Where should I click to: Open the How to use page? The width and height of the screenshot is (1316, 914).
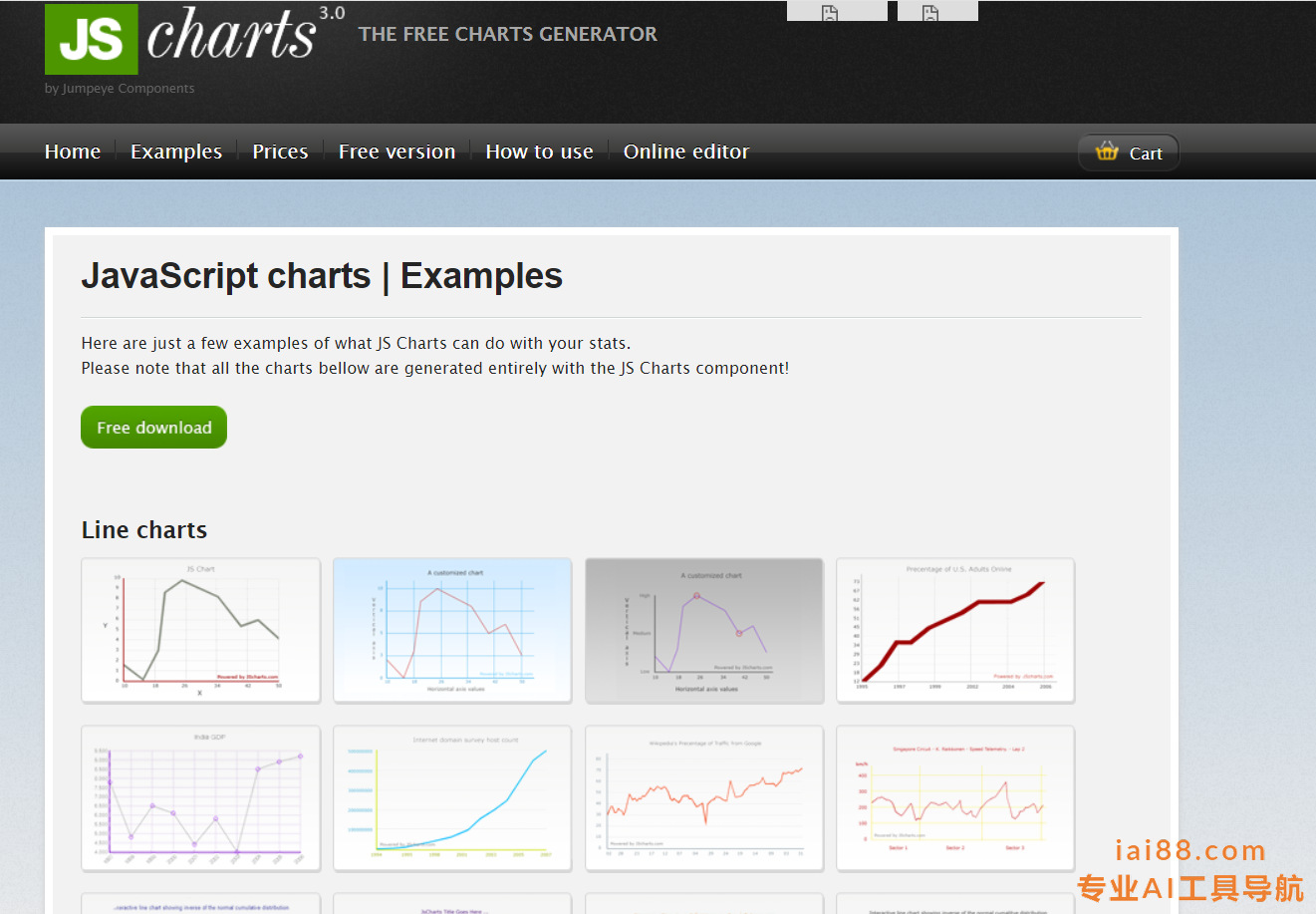pos(539,152)
